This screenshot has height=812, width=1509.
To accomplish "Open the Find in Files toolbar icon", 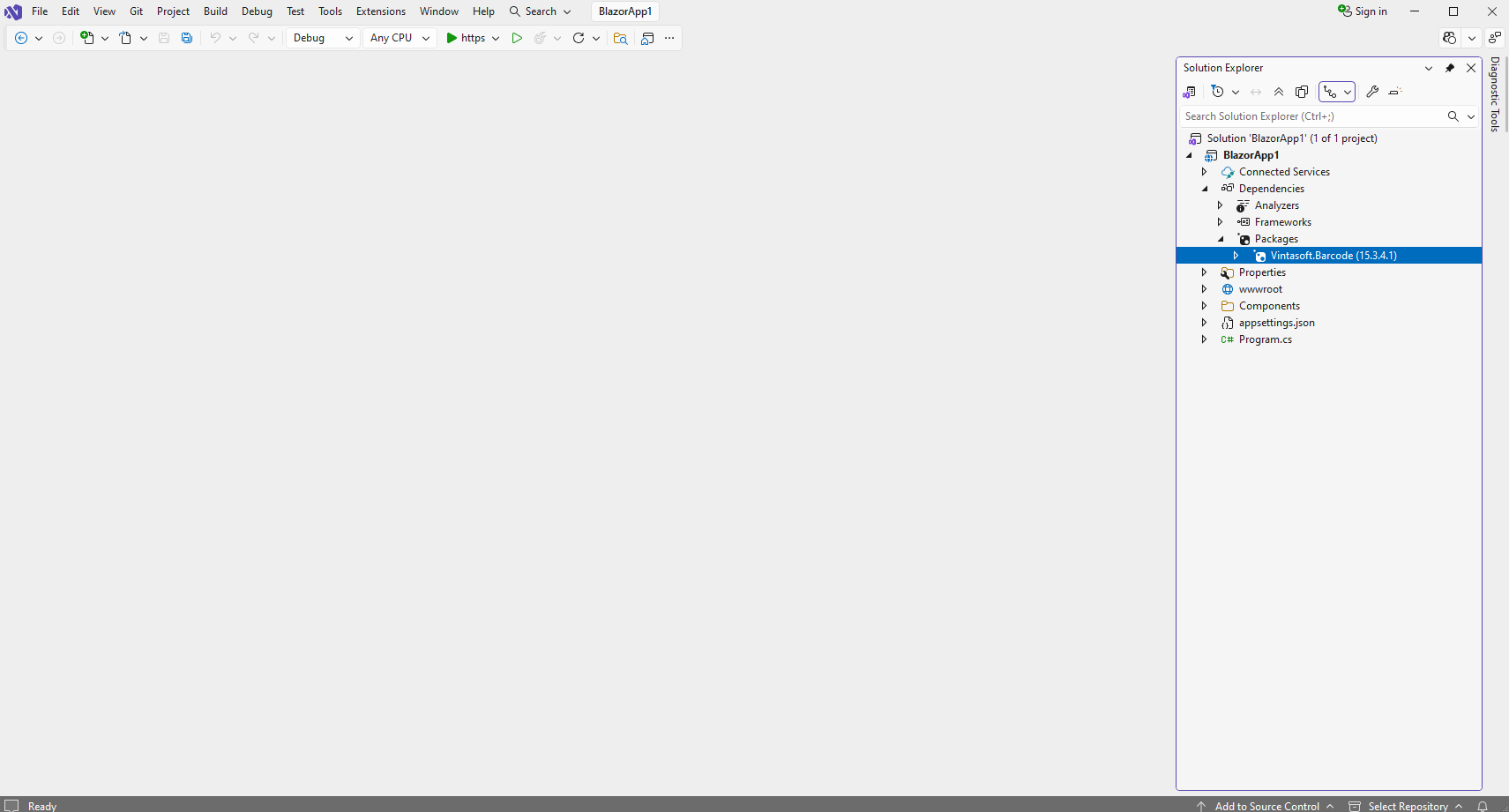I will [620, 38].
